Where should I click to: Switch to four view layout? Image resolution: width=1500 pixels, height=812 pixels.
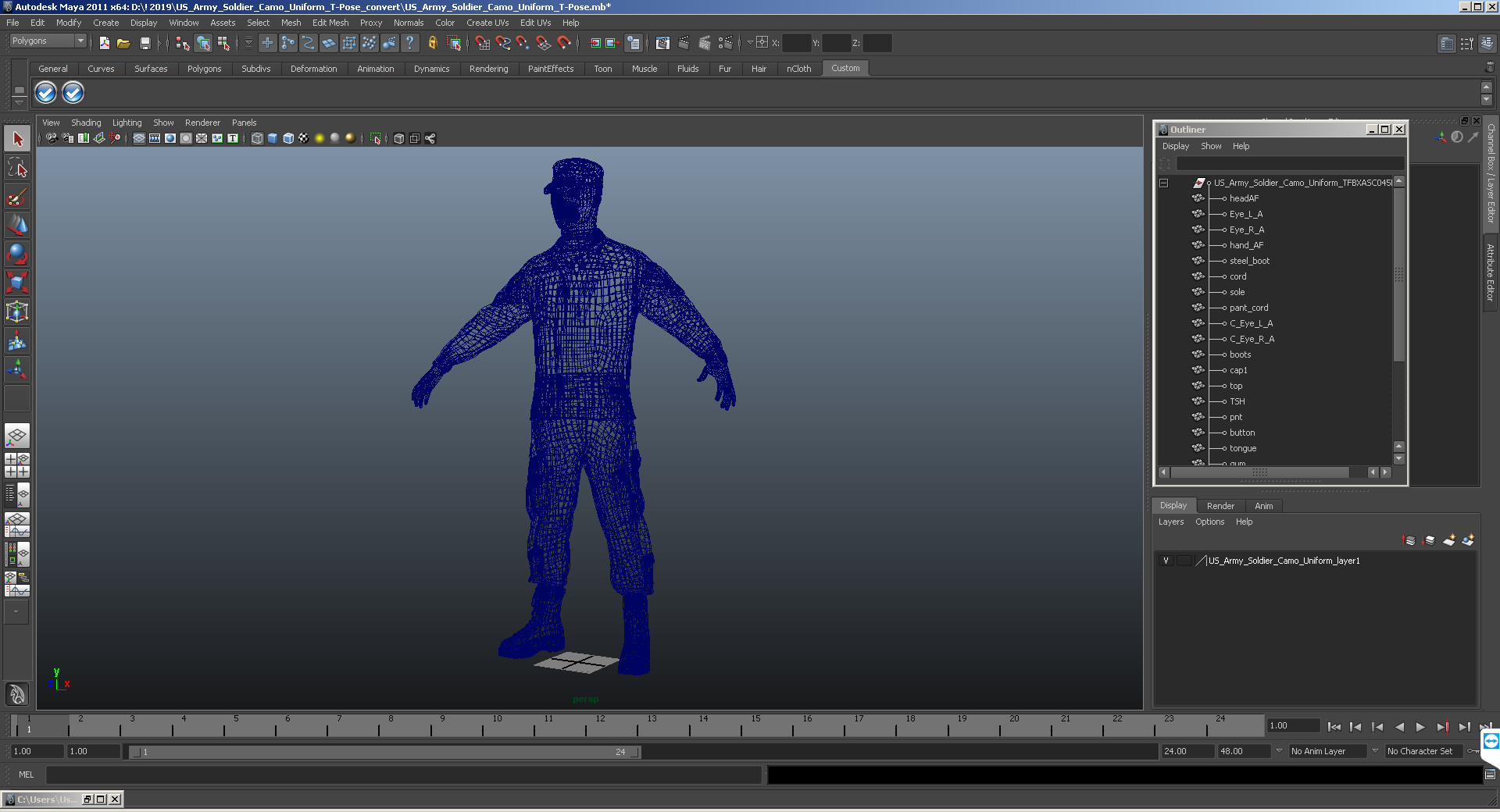[x=17, y=465]
